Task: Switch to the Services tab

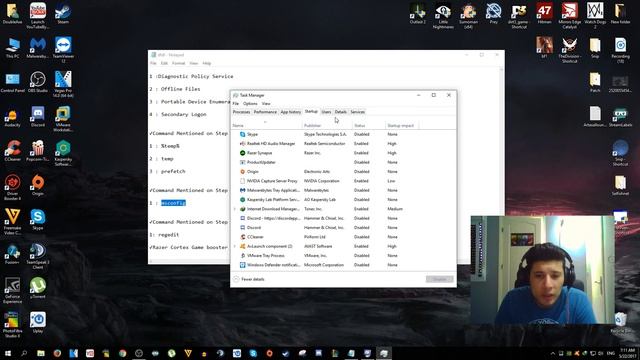Action: point(358,112)
